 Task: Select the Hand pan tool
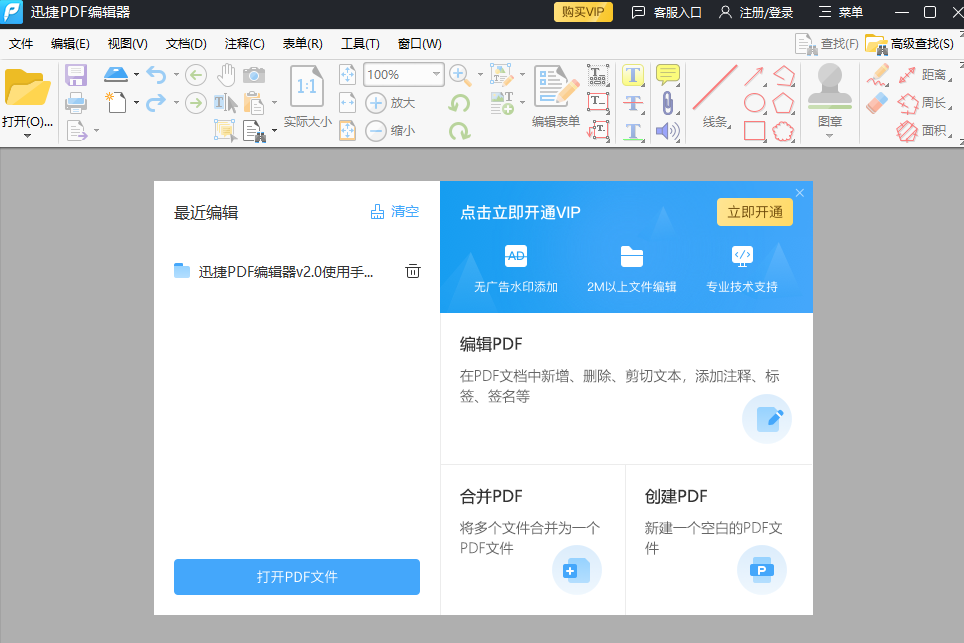pos(225,74)
